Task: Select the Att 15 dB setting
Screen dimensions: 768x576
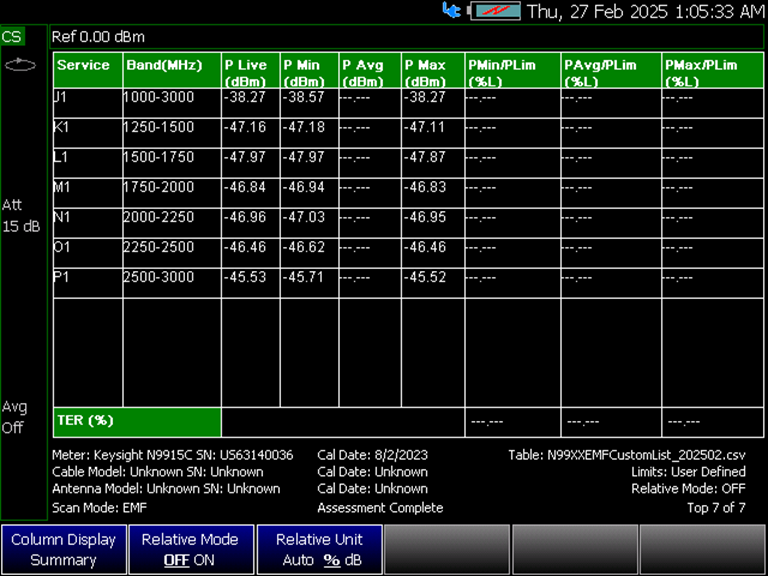Action: (21, 216)
